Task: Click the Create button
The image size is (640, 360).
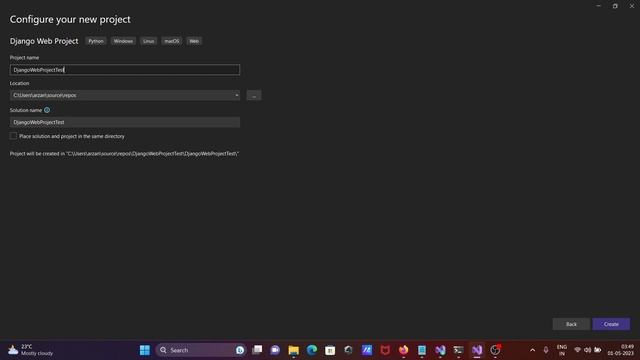Action: click(x=611, y=324)
